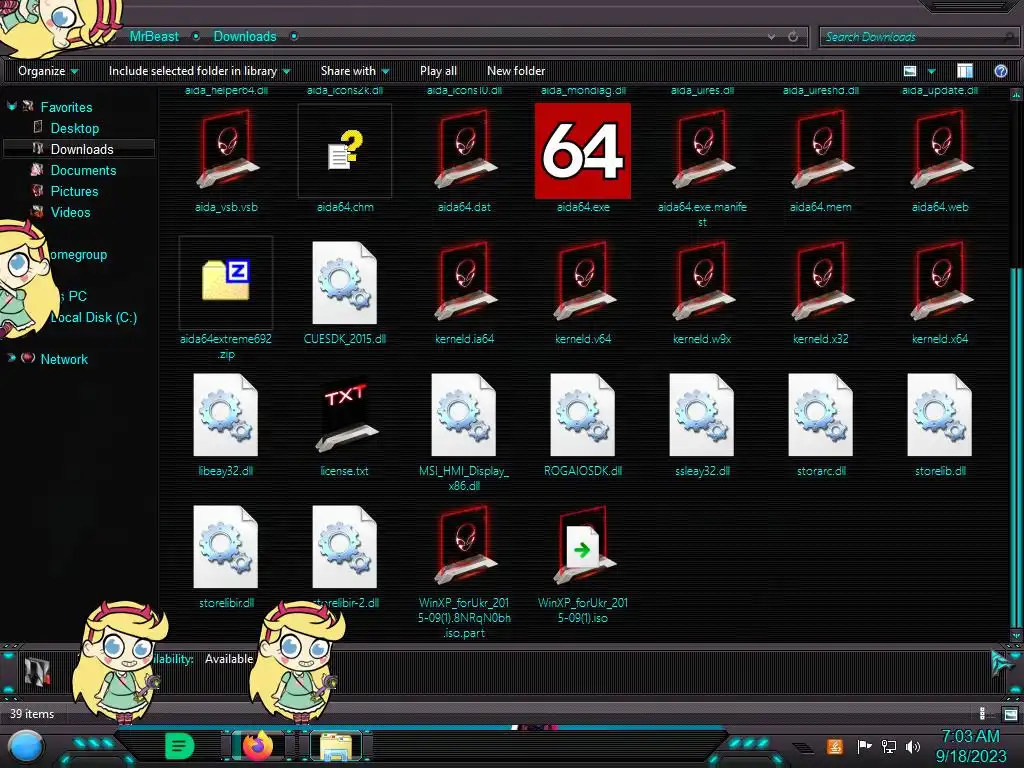Screen dimensions: 1024x768
Task: Open the green notes app on taskbar
Action: [x=179, y=746]
